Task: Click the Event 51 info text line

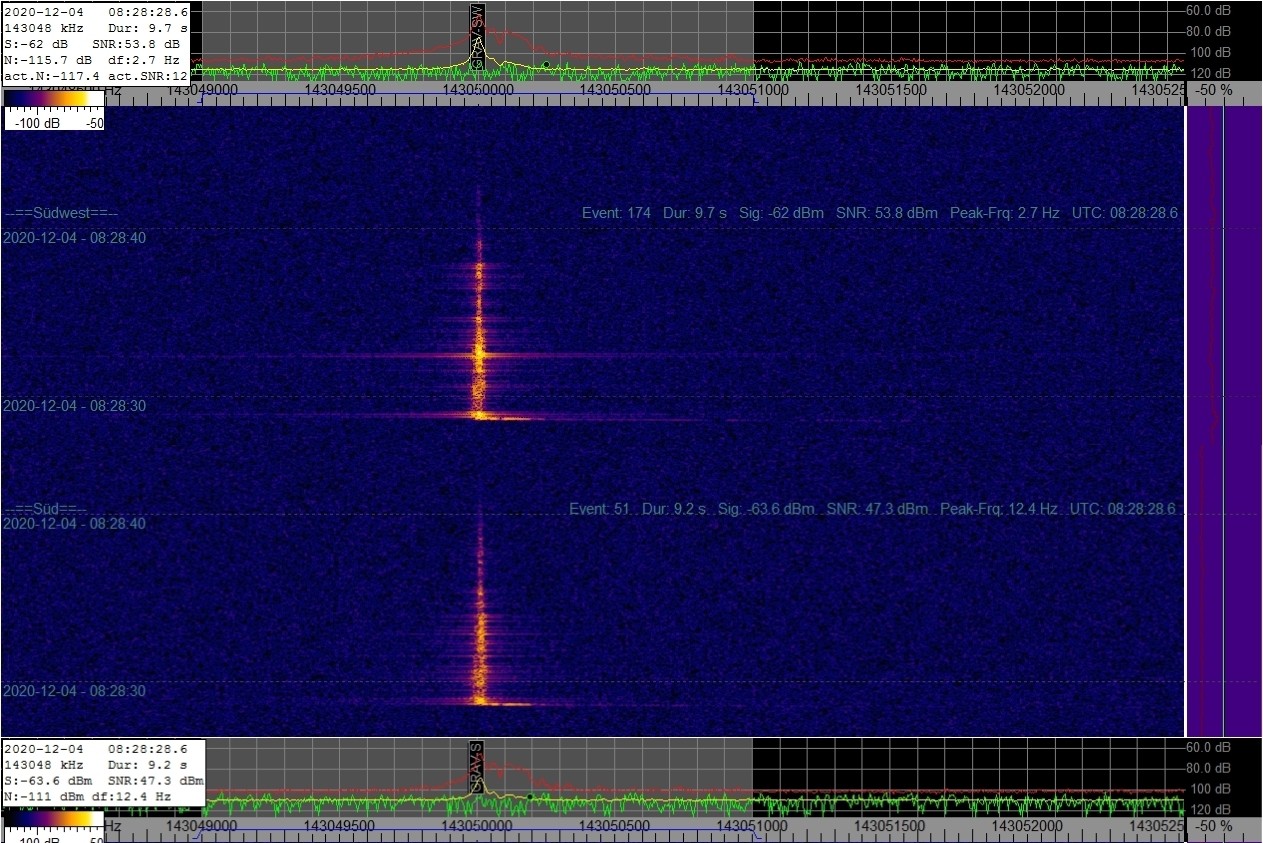Action: tap(872, 509)
